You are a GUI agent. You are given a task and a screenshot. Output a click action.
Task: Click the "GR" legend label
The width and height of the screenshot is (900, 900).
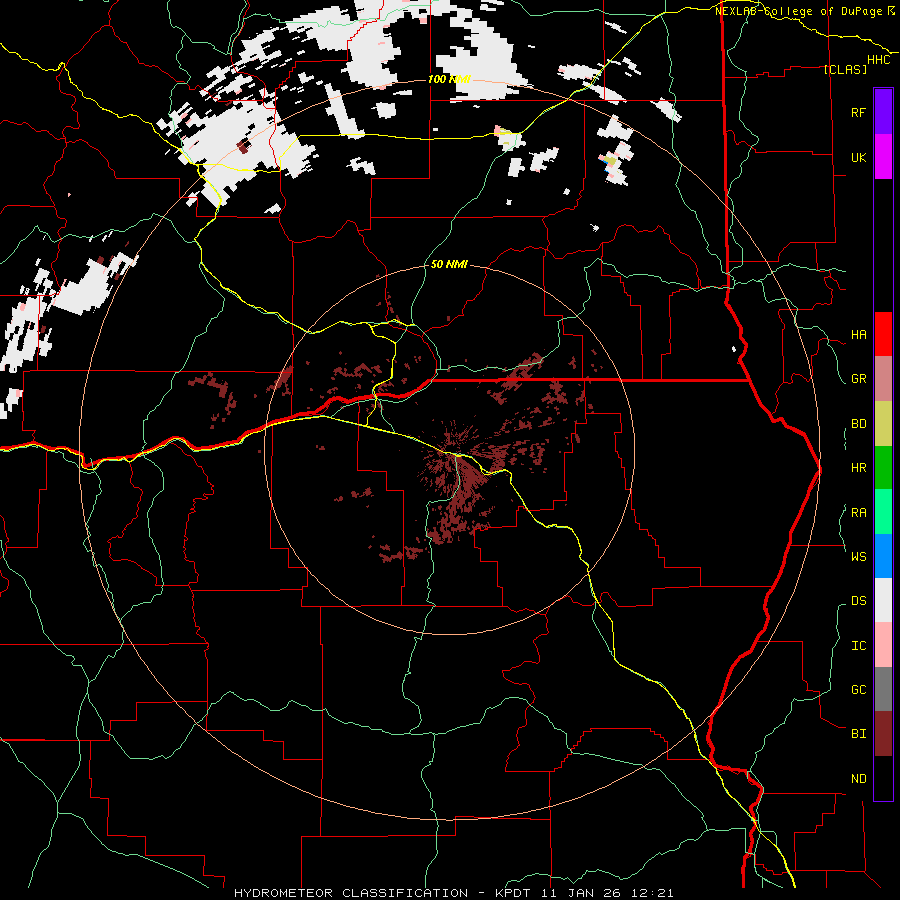[x=858, y=379]
